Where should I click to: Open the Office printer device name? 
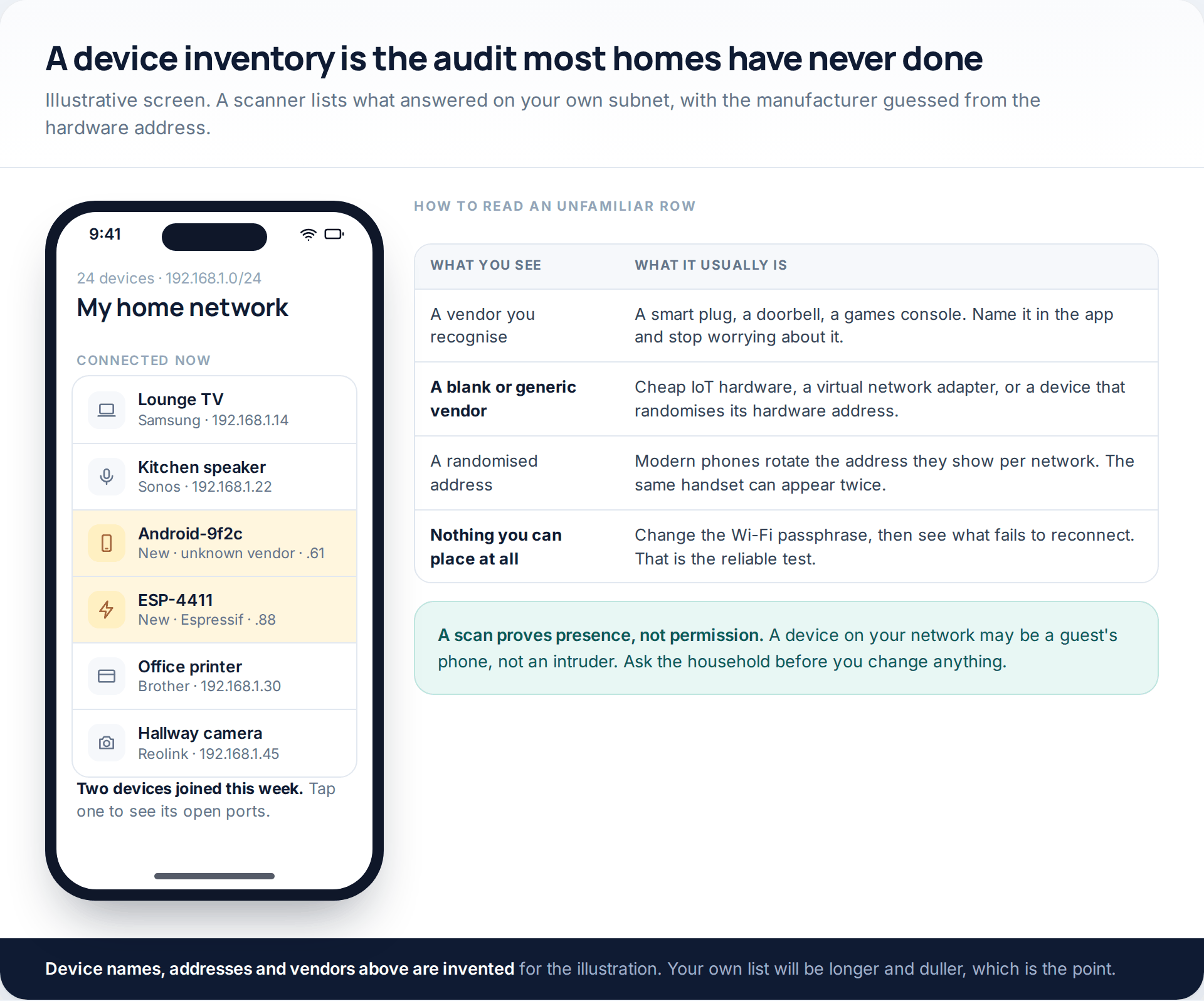pyautogui.click(x=190, y=667)
